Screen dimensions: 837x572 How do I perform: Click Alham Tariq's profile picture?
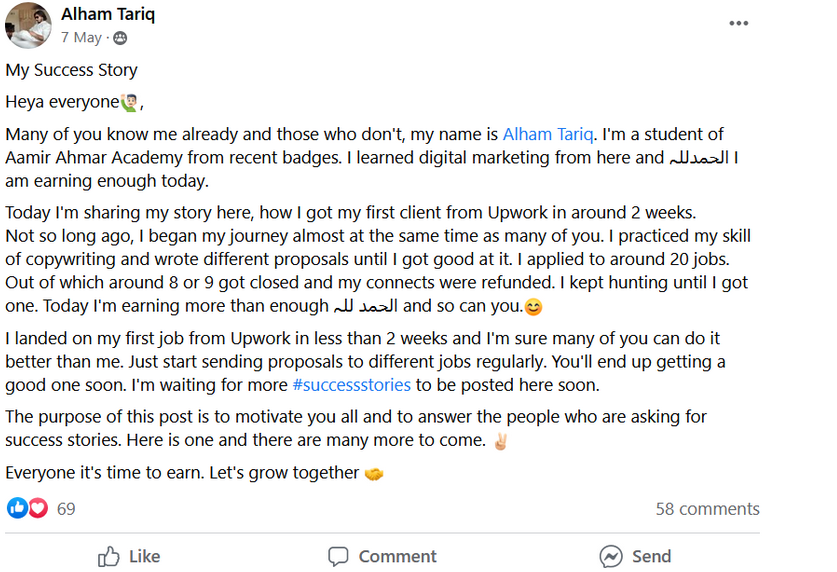[28, 25]
